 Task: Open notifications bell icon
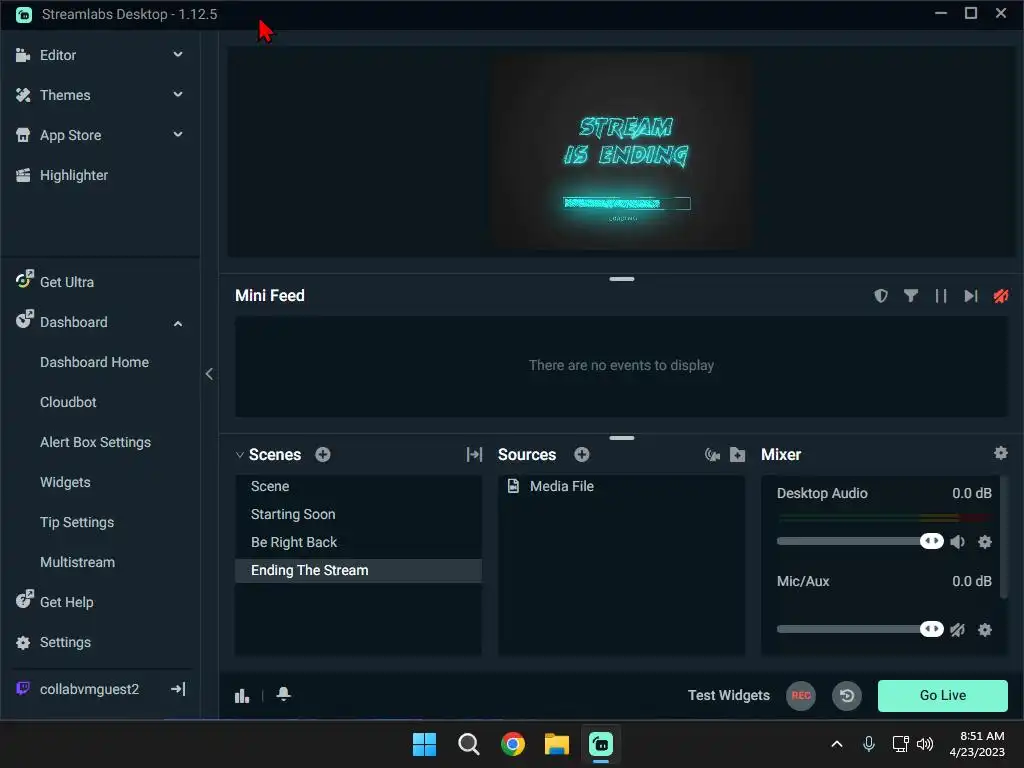(x=283, y=694)
